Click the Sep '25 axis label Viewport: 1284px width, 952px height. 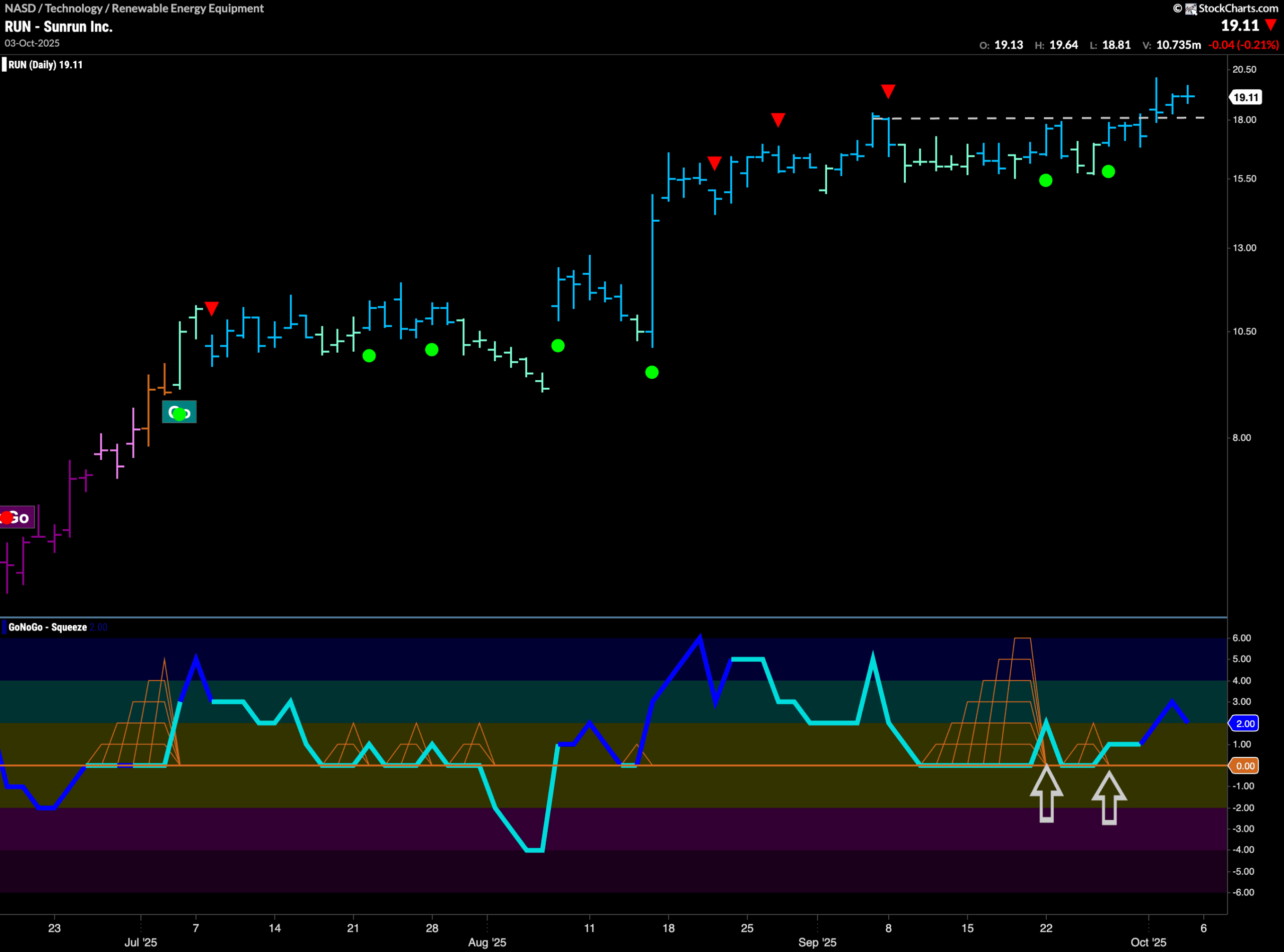click(817, 942)
